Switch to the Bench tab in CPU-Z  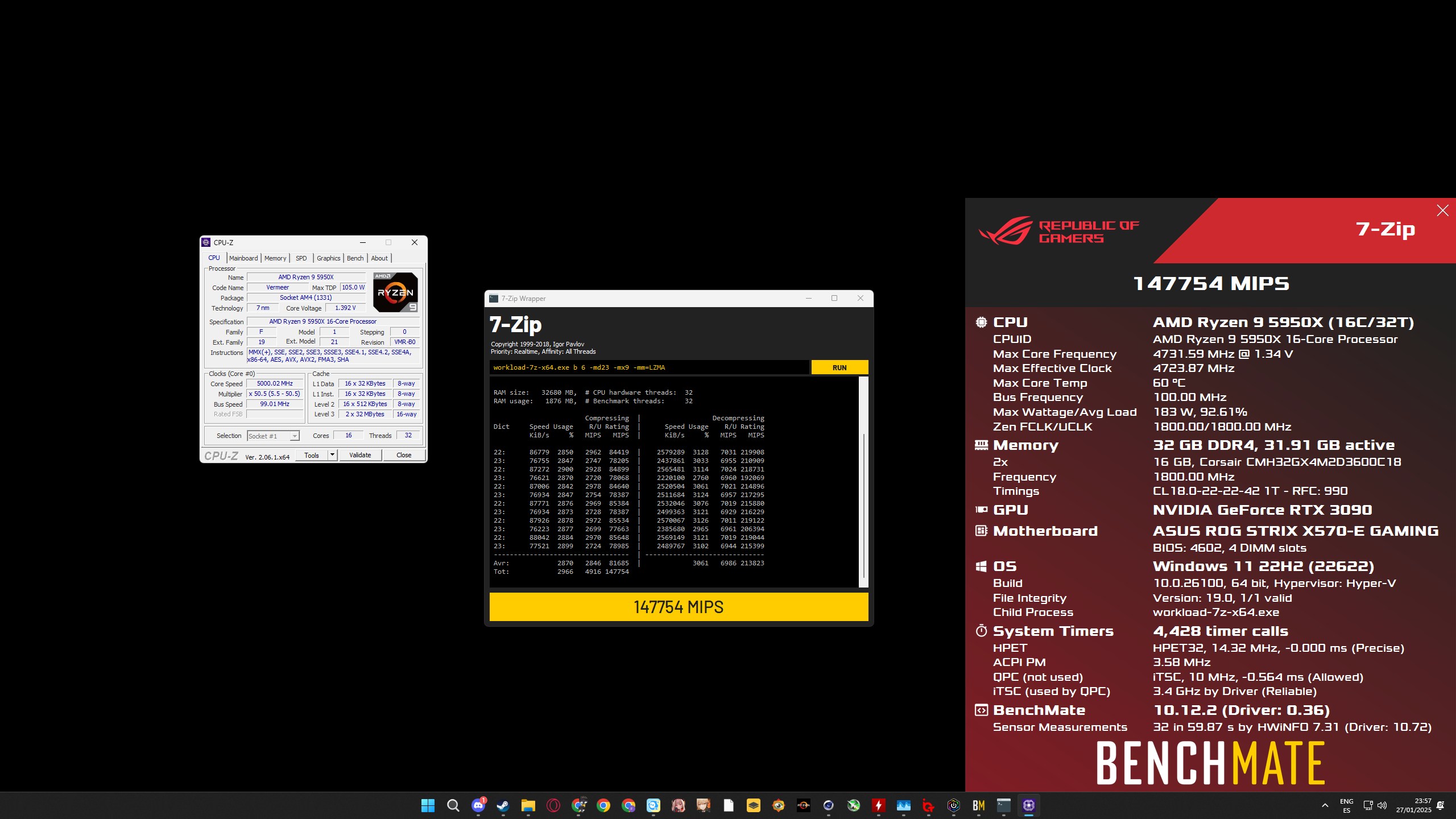click(355, 258)
